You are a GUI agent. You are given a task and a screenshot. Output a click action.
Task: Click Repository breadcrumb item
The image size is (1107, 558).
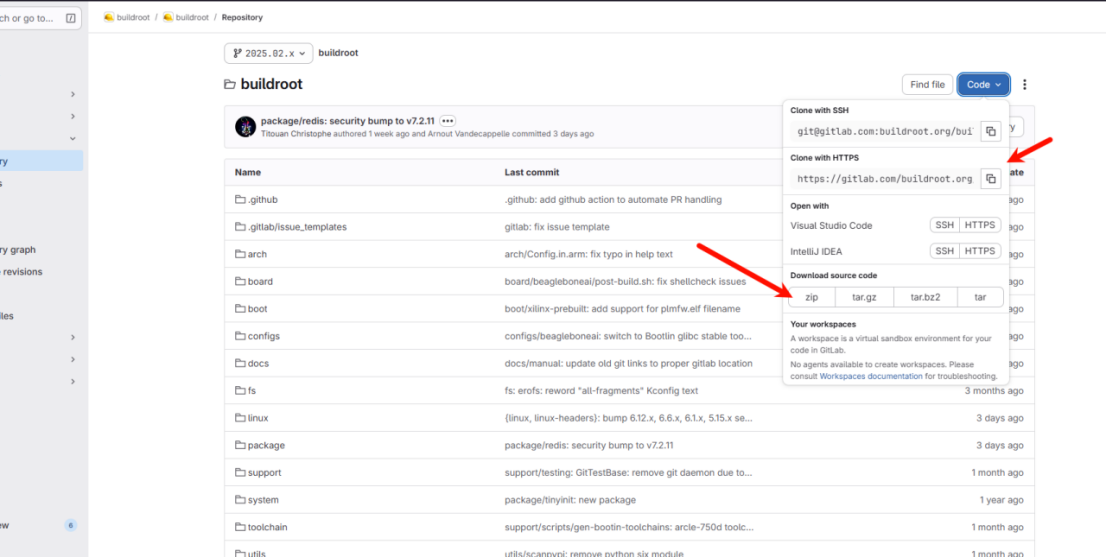(x=242, y=18)
